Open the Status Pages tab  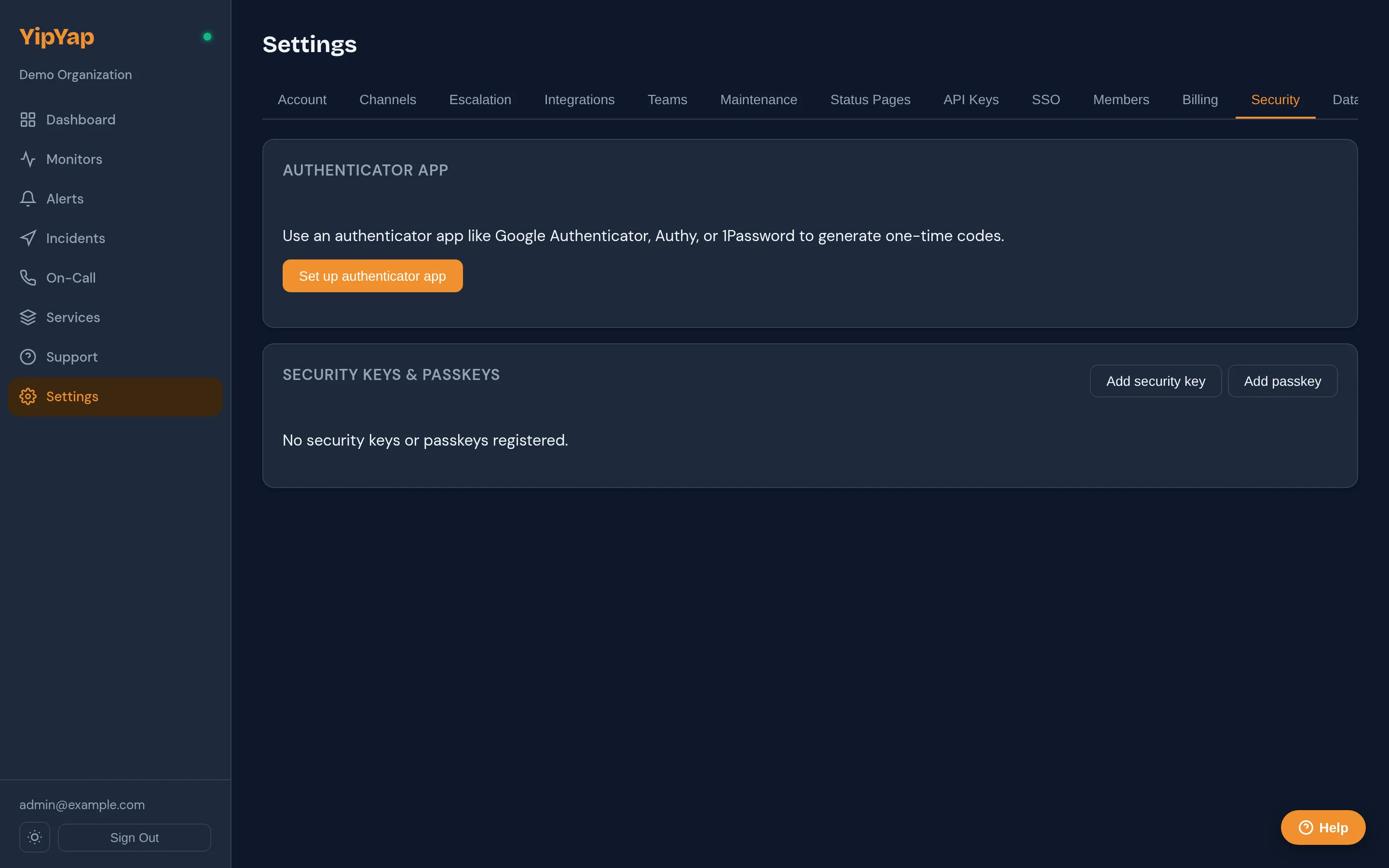870,99
